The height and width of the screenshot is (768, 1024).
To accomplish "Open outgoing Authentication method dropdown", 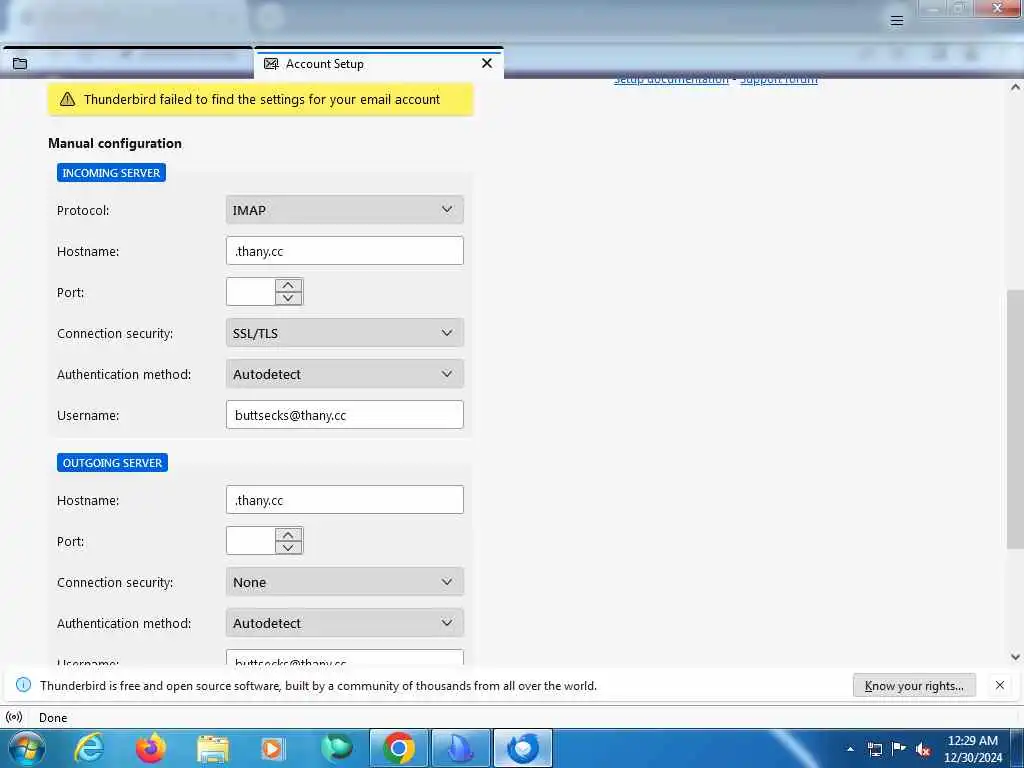I will pos(345,623).
